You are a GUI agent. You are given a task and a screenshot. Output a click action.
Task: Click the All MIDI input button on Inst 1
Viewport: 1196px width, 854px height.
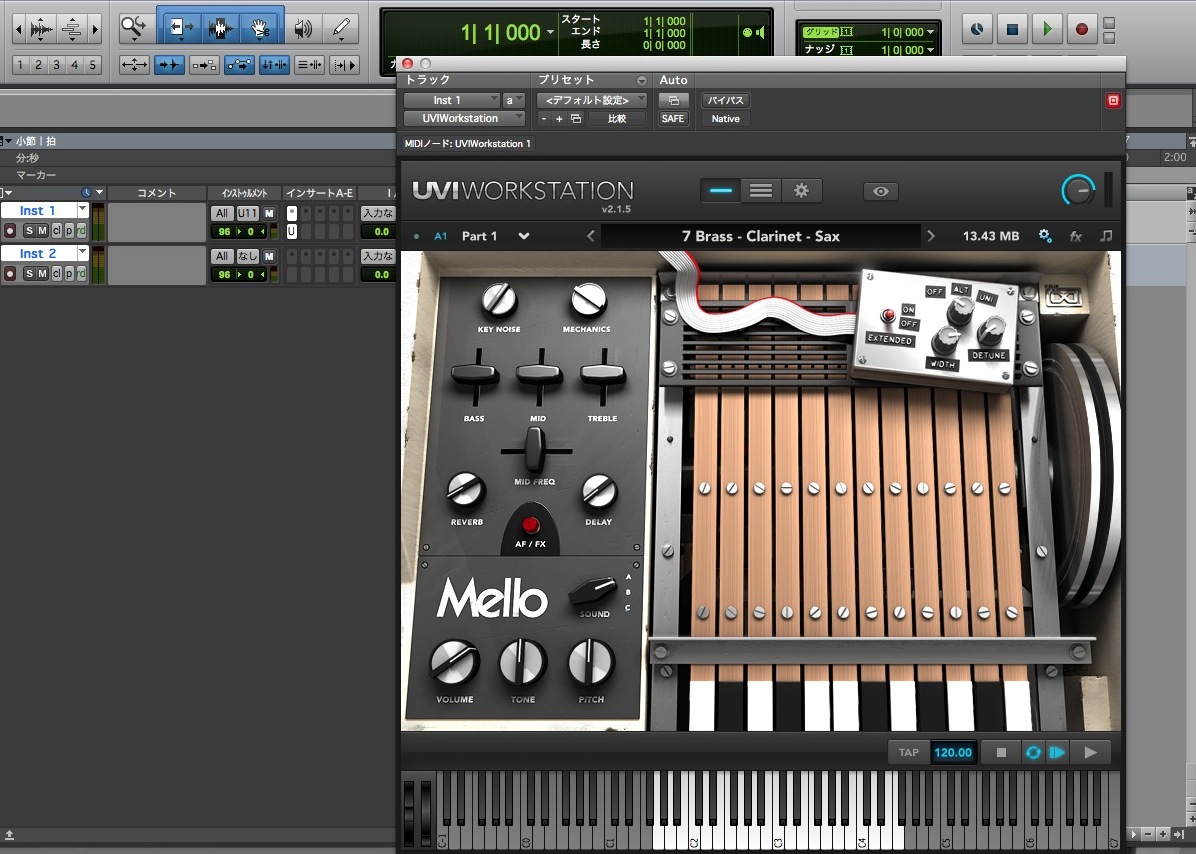coord(222,214)
